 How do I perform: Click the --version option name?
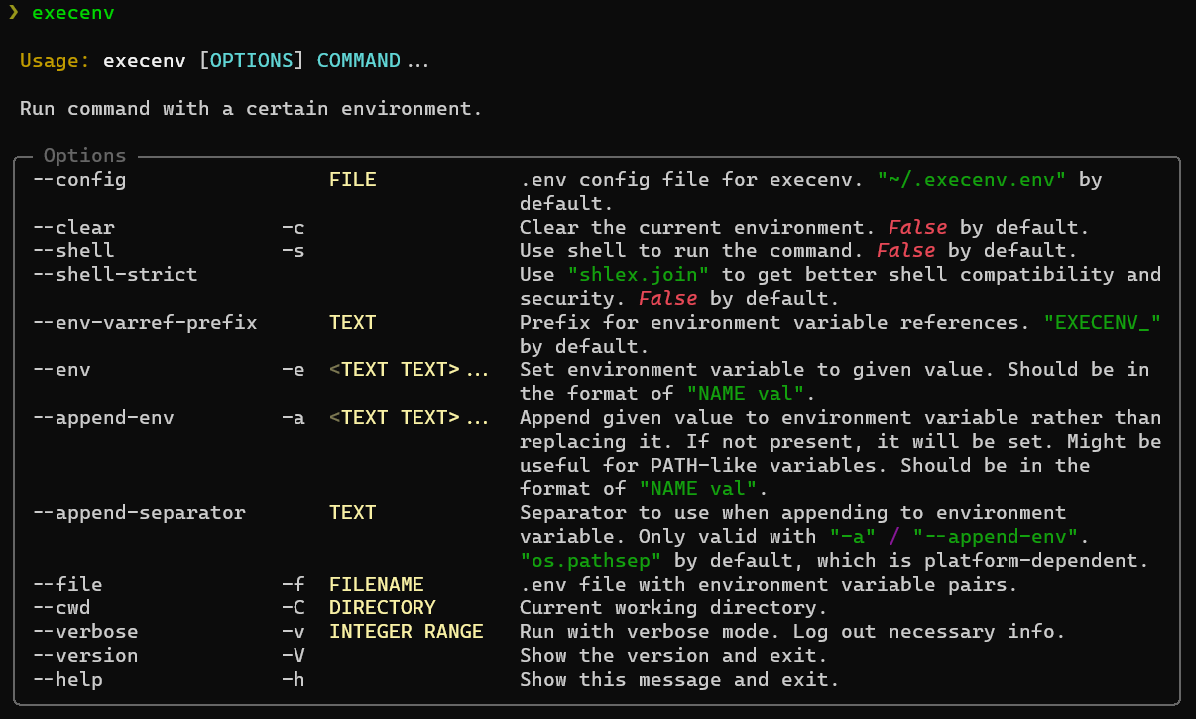tap(86, 656)
